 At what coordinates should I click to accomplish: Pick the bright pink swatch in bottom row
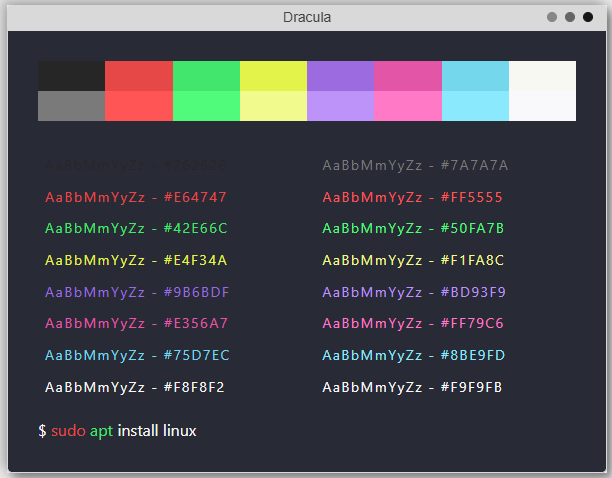408,106
